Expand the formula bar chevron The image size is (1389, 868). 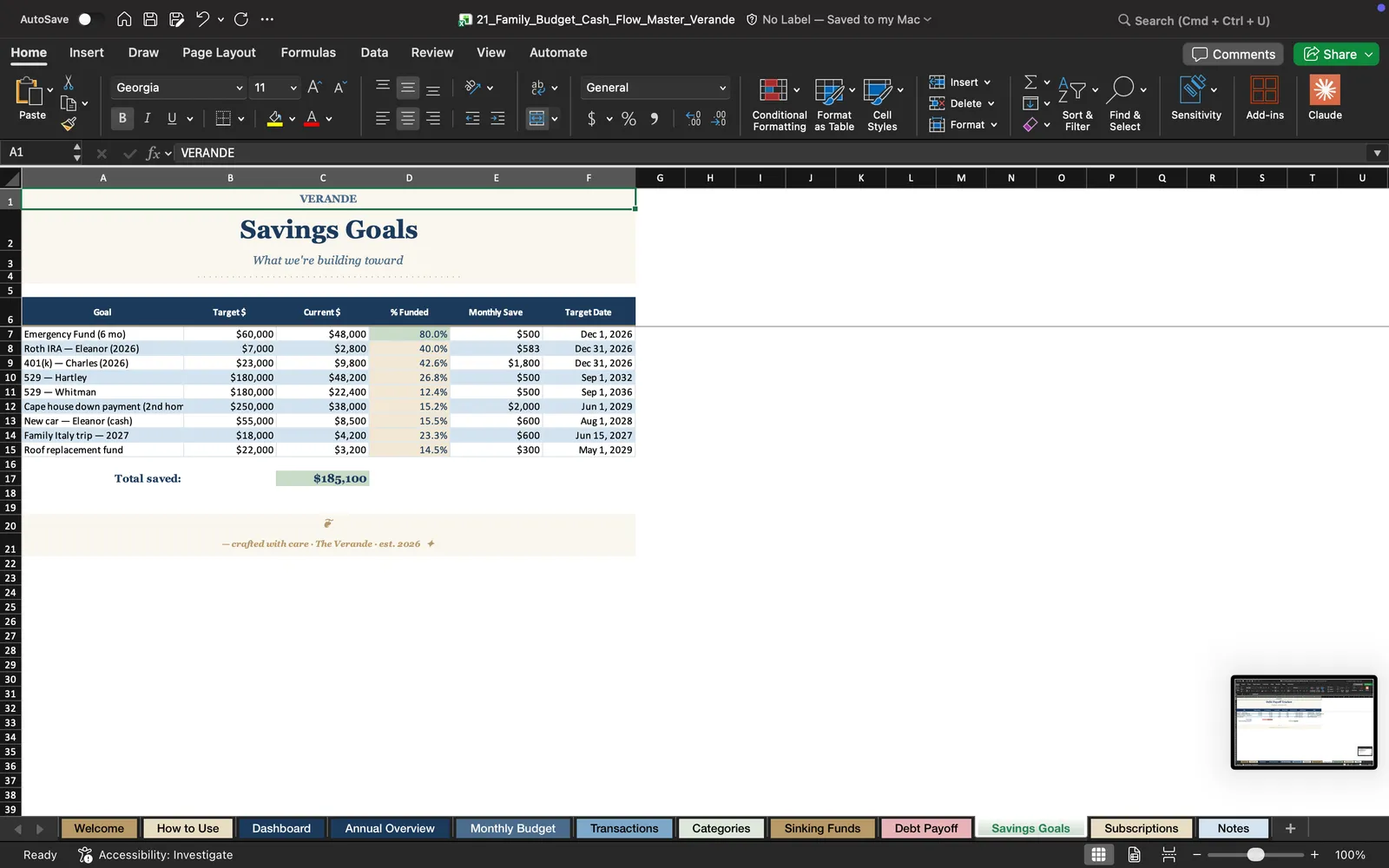coord(1377,153)
